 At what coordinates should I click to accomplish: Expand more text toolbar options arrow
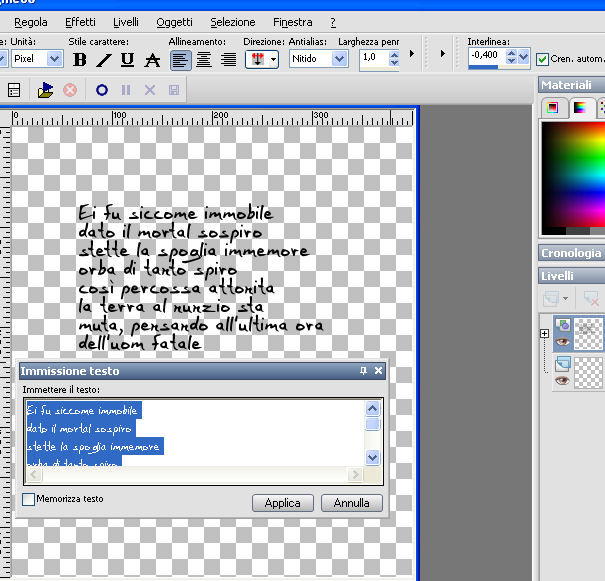click(x=412, y=53)
